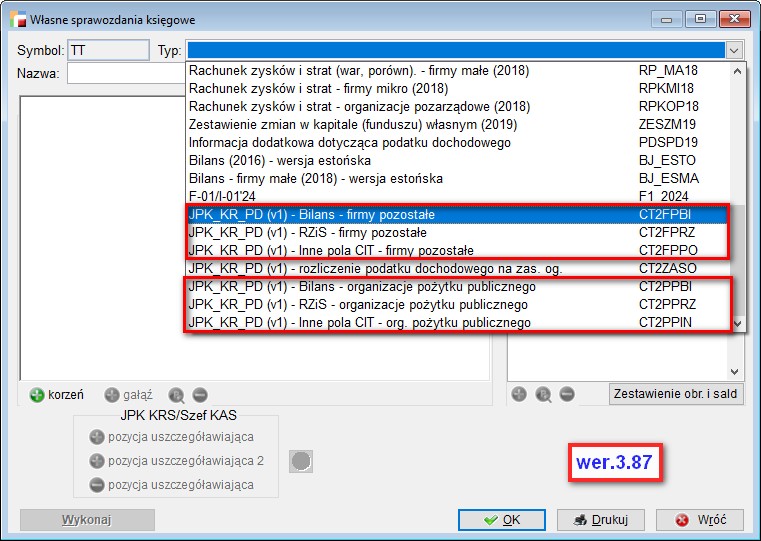Click the green plus korzeń icon
Screen dimensions: 761x541
click(37, 395)
